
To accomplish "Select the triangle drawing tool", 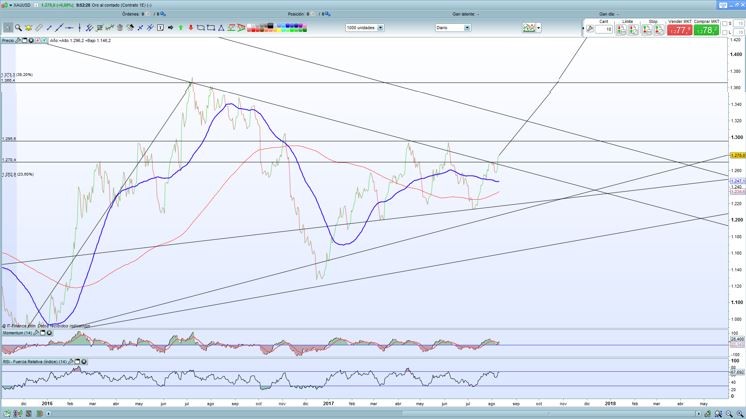I will [x=221, y=28].
